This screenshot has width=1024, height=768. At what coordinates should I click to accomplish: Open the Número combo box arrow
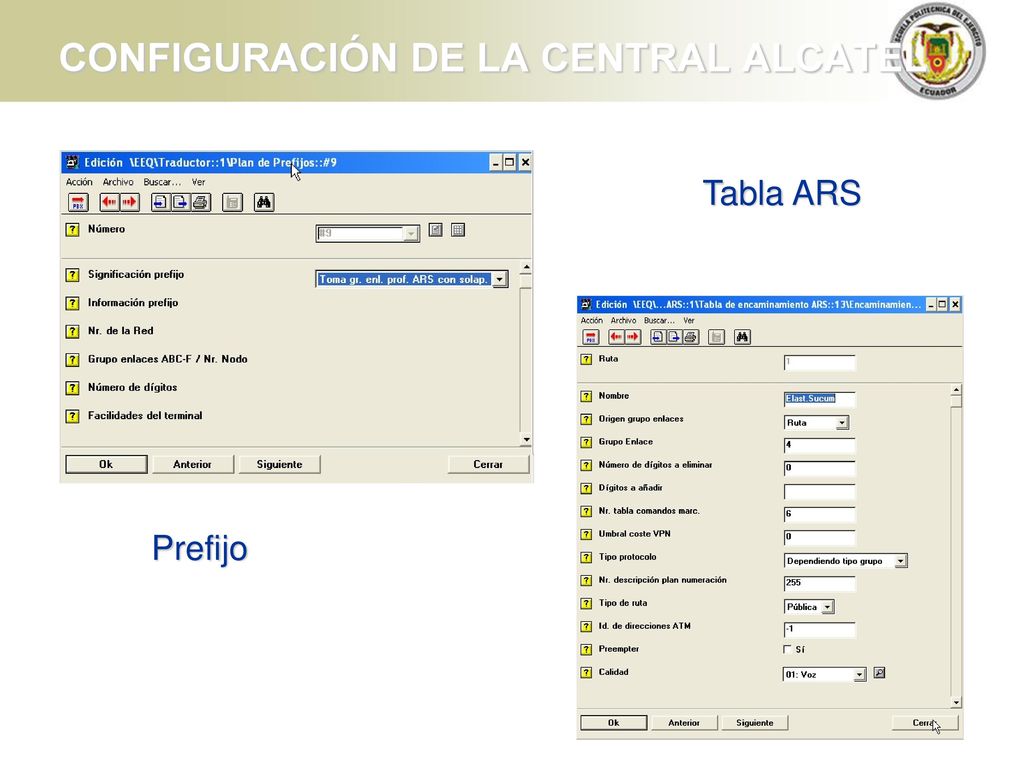click(x=411, y=234)
